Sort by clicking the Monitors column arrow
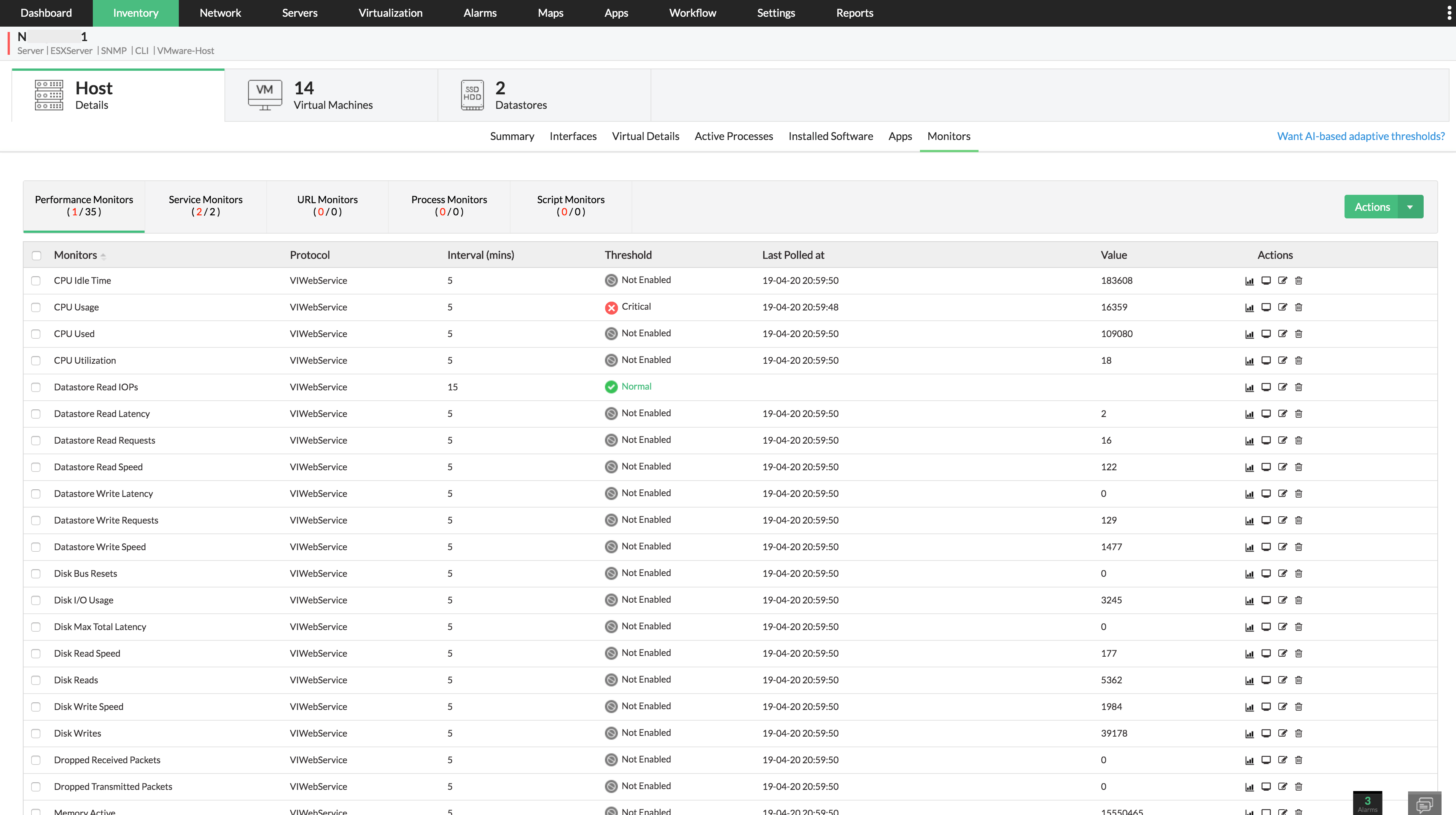 (x=104, y=255)
